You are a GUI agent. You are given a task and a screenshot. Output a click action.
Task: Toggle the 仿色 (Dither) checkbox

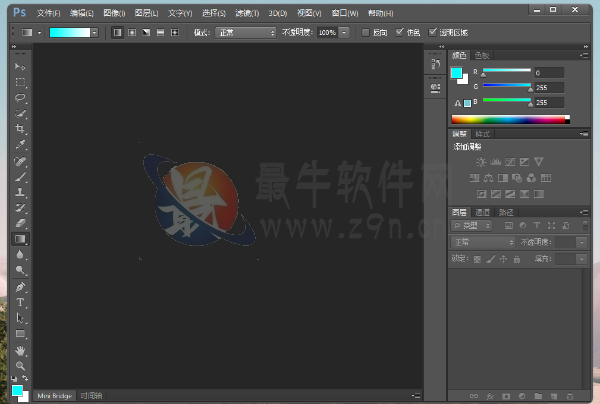click(x=399, y=33)
